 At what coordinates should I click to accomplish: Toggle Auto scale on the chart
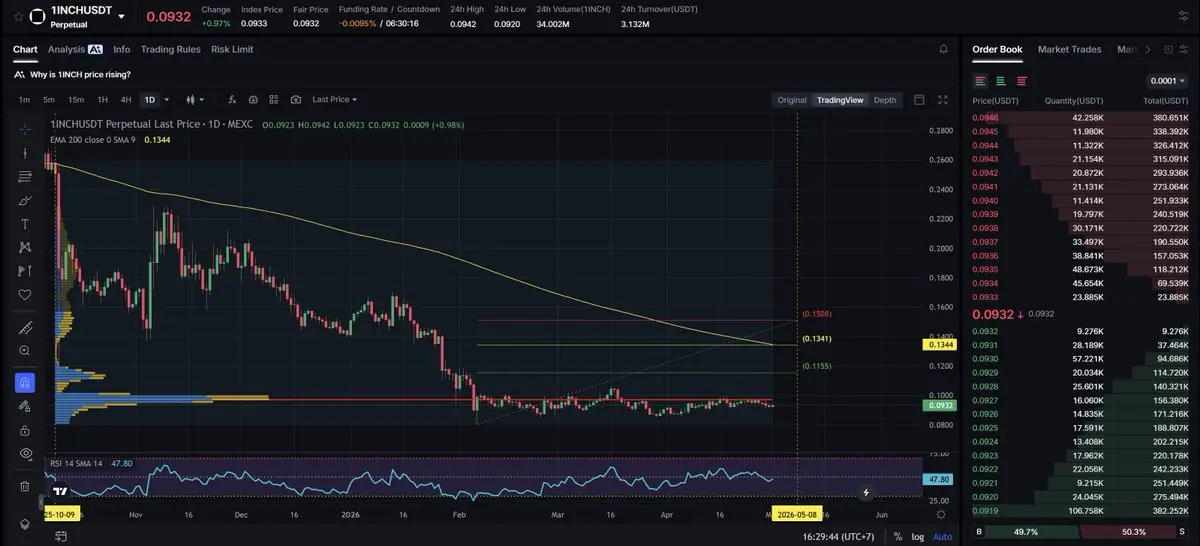[x=942, y=536]
